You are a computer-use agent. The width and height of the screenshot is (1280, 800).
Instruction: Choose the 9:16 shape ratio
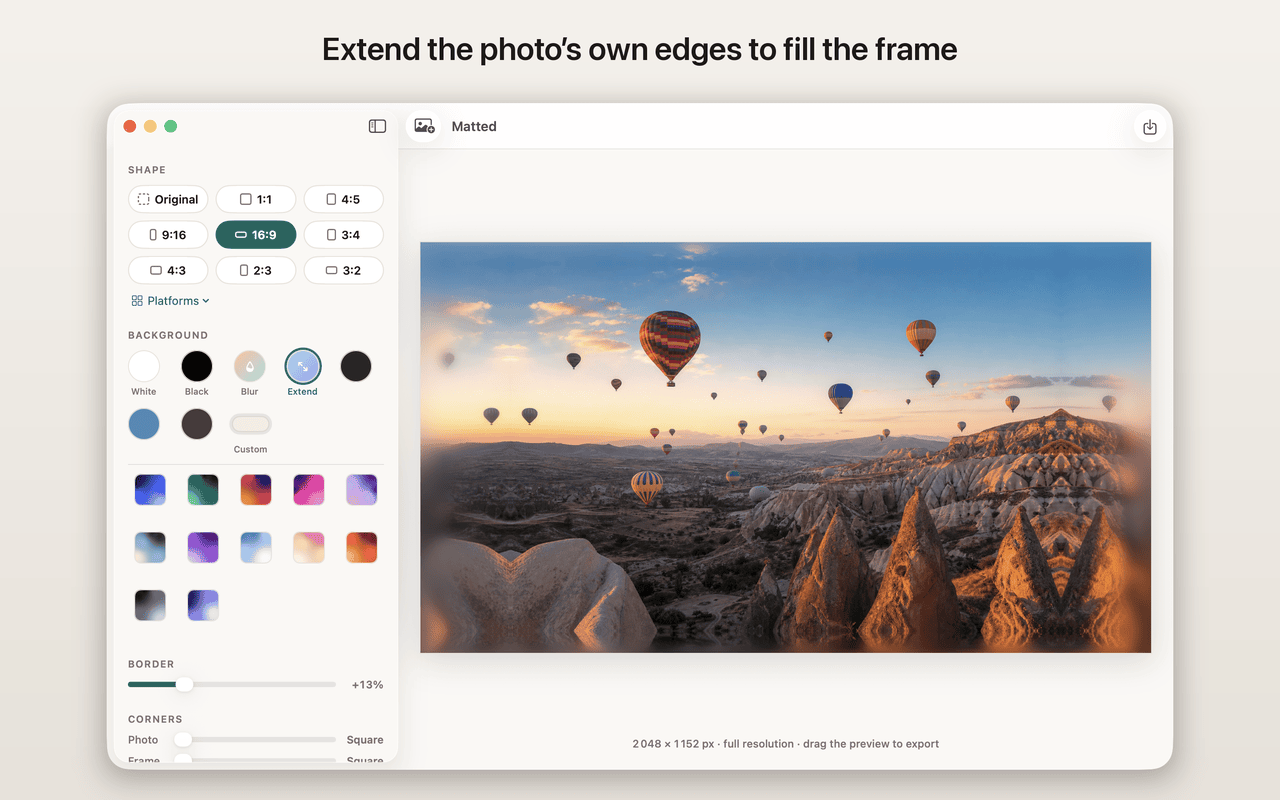click(168, 235)
